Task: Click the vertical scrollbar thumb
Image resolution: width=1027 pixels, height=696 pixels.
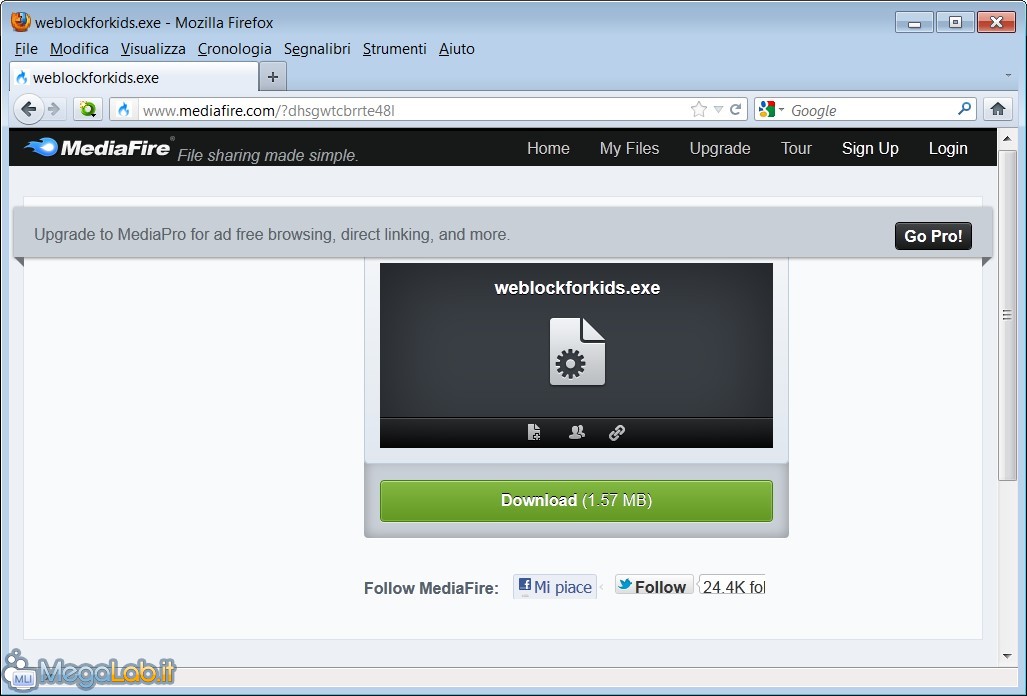Action: tap(1007, 316)
